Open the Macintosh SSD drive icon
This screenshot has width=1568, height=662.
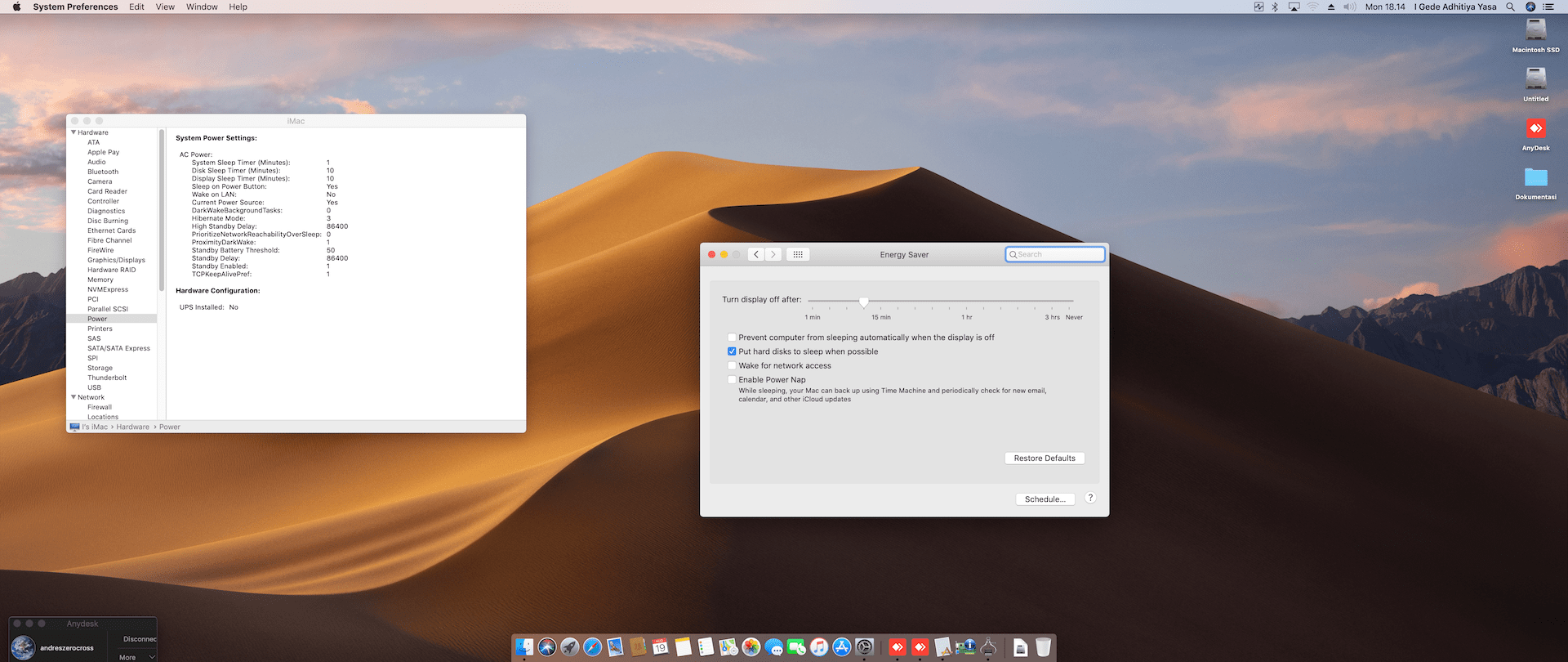pyautogui.click(x=1535, y=31)
